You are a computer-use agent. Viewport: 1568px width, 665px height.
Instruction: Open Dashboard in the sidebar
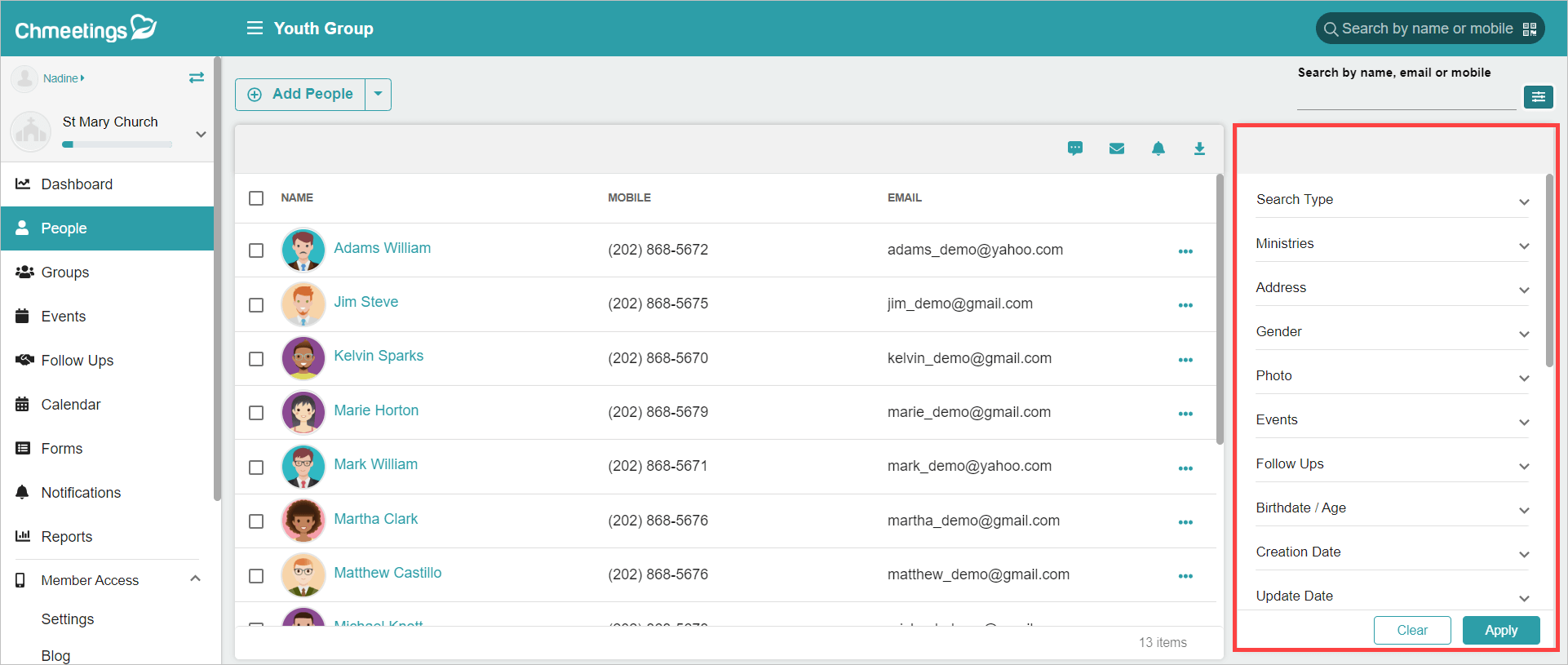(x=107, y=184)
